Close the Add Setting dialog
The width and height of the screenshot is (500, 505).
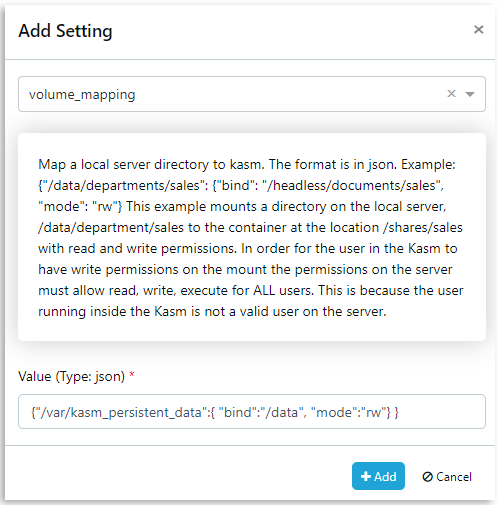(478, 30)
